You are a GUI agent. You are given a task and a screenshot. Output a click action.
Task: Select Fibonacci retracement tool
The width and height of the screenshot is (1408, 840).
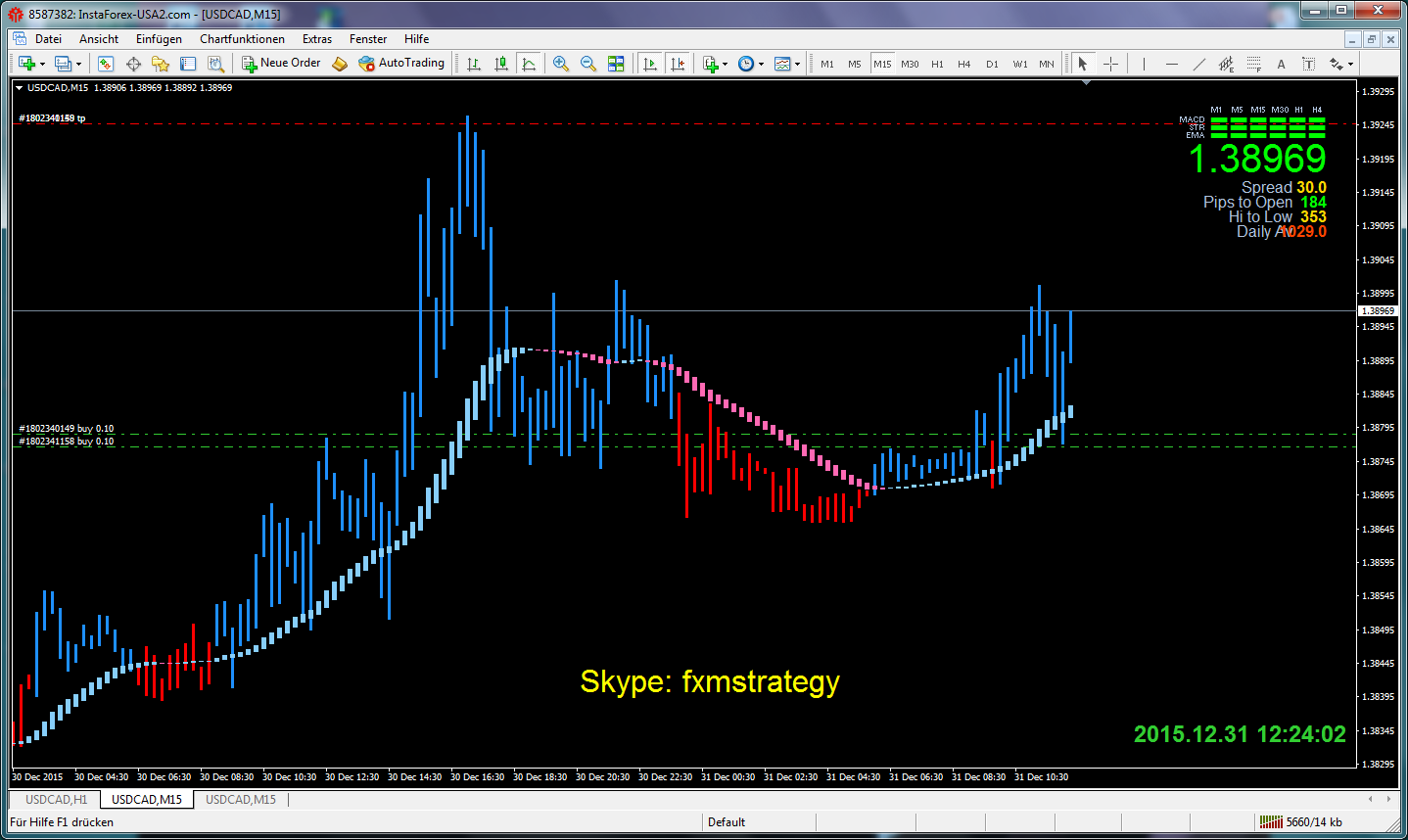(1253, 64)
